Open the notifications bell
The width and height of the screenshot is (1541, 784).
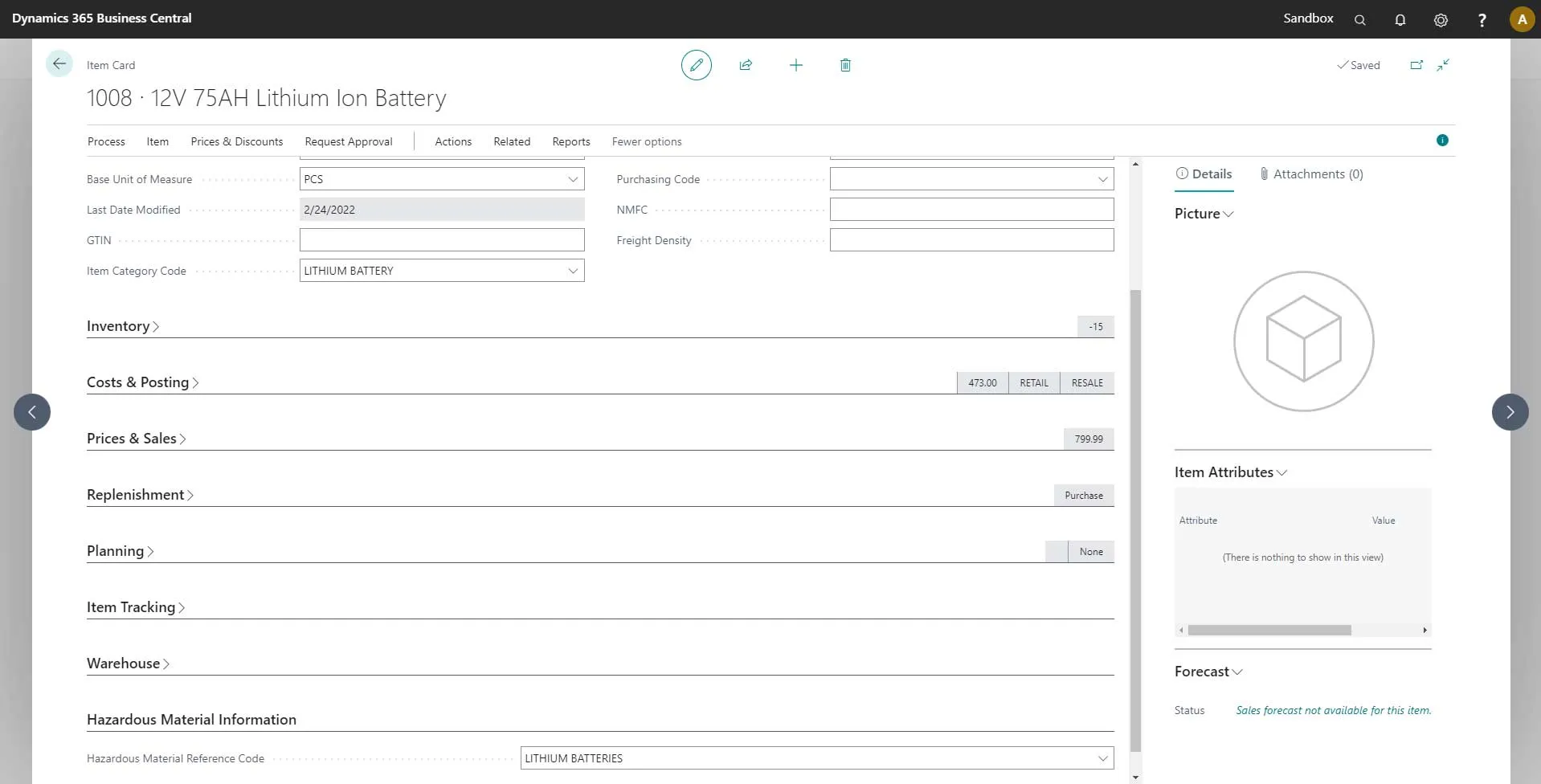point(1400,19)
